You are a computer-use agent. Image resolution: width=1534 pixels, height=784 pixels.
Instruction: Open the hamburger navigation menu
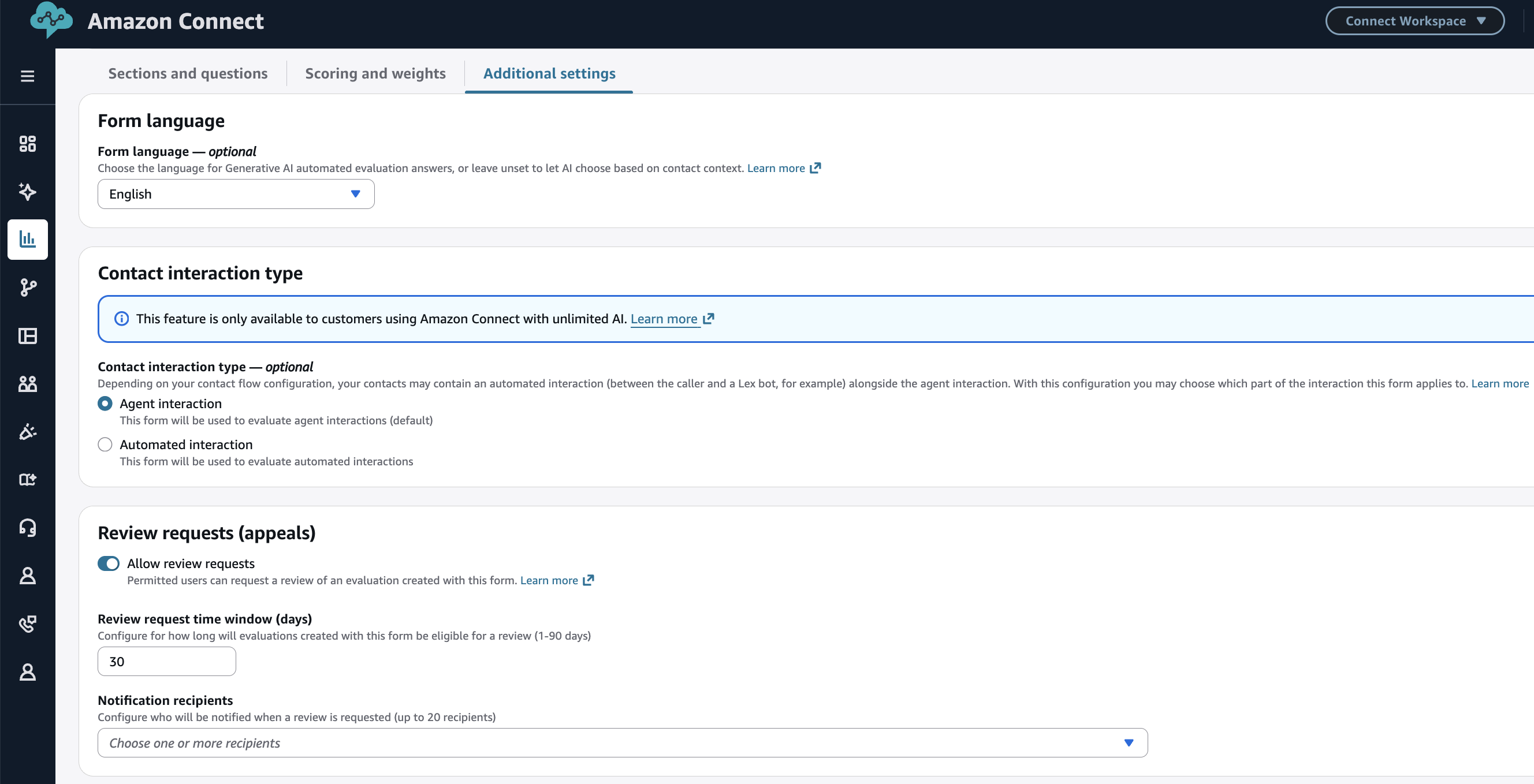(x=26, y=76)
